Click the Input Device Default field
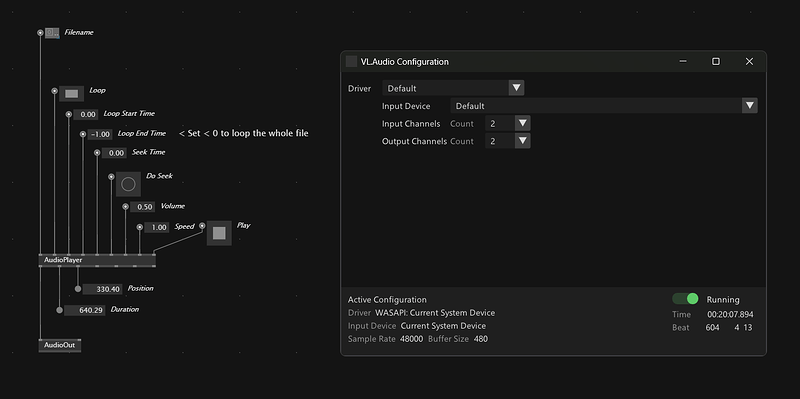 596,106
